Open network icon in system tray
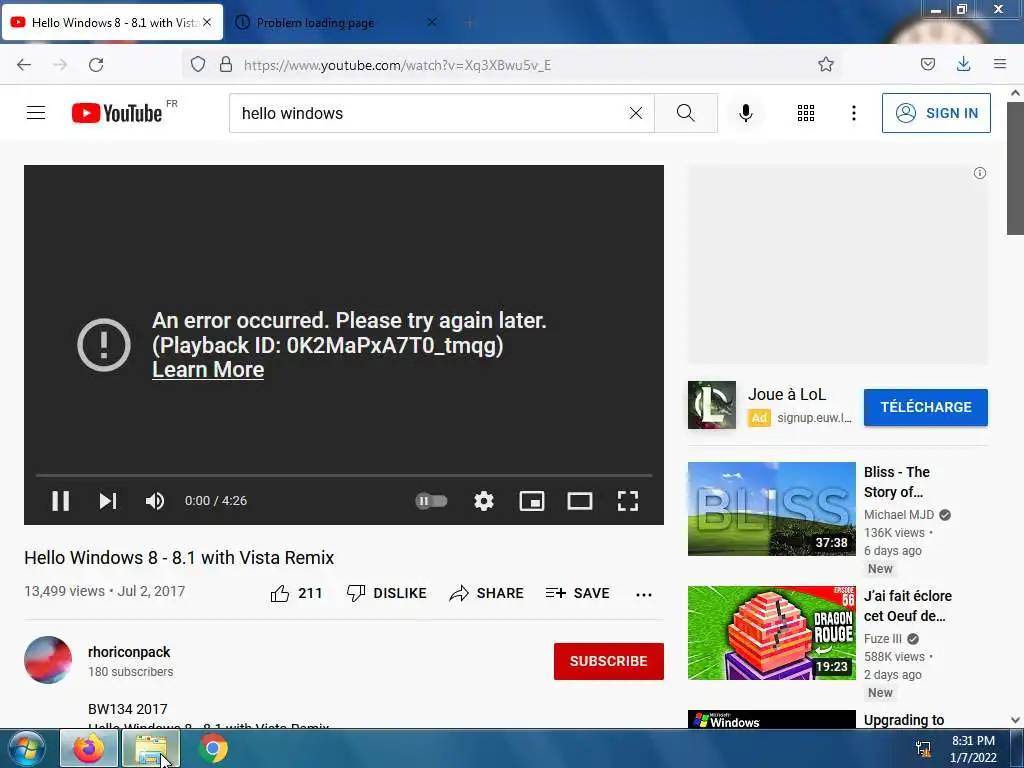Image resolution: width=1024 pixels, height=768 pixels. pos(923,748)
